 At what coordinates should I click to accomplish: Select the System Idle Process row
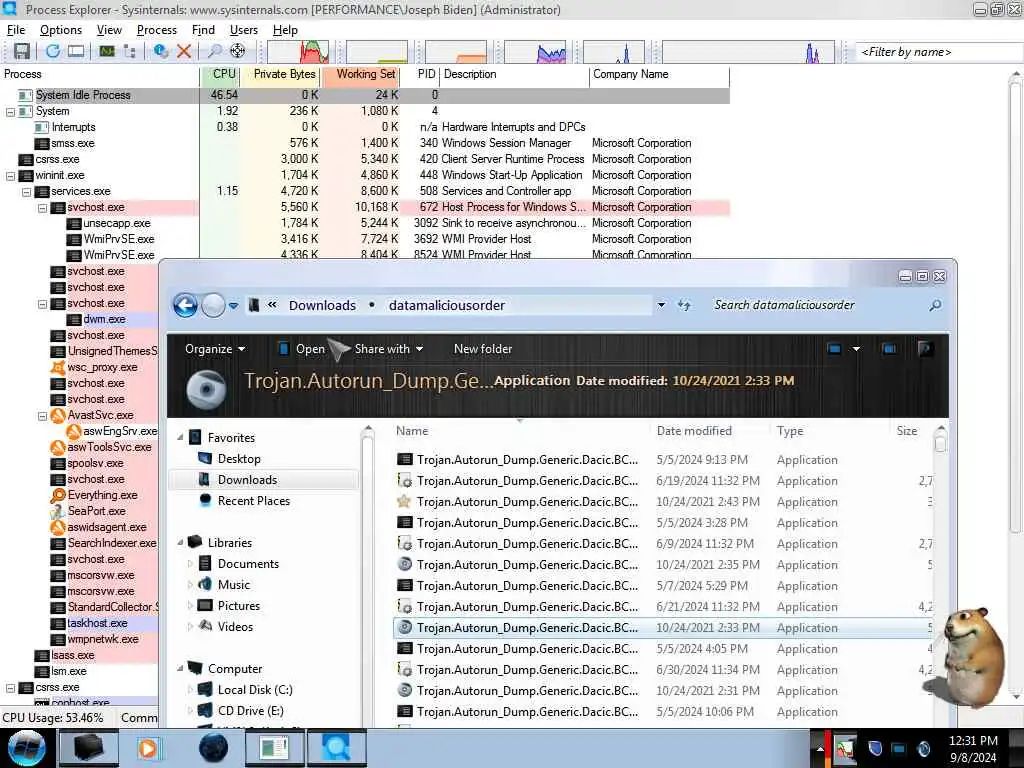pos(366,95)
